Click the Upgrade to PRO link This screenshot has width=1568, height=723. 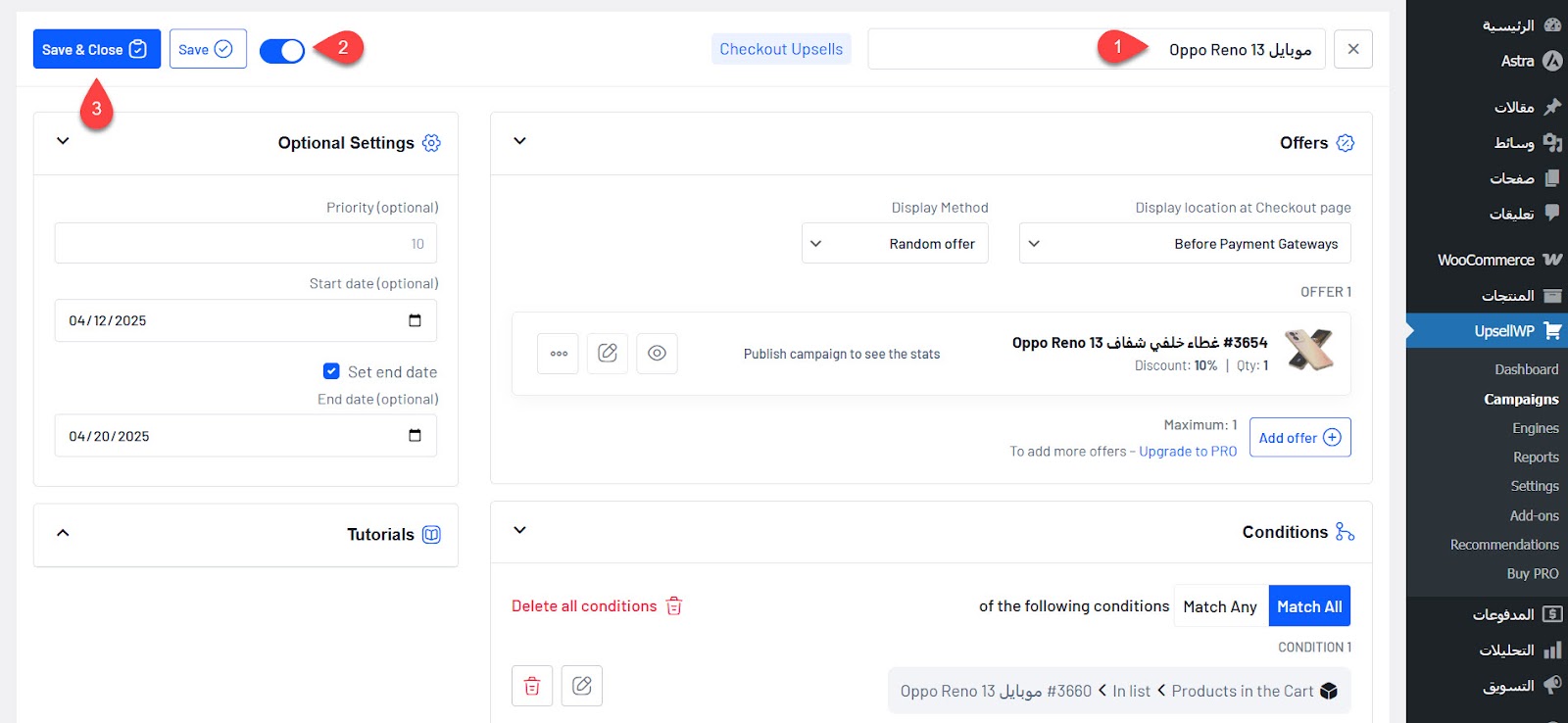click(x=1188, y=452)
